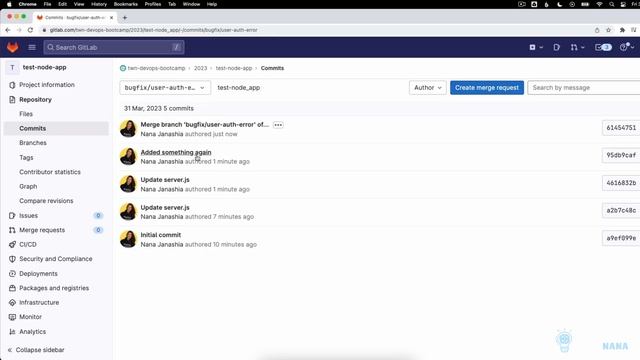Bookmark this page with the star icon
640x360 pixels.
coord(609,30)
